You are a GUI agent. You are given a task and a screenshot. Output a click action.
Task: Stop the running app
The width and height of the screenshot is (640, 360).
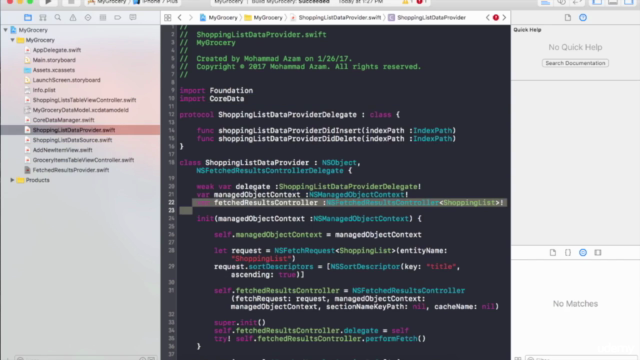71,2
